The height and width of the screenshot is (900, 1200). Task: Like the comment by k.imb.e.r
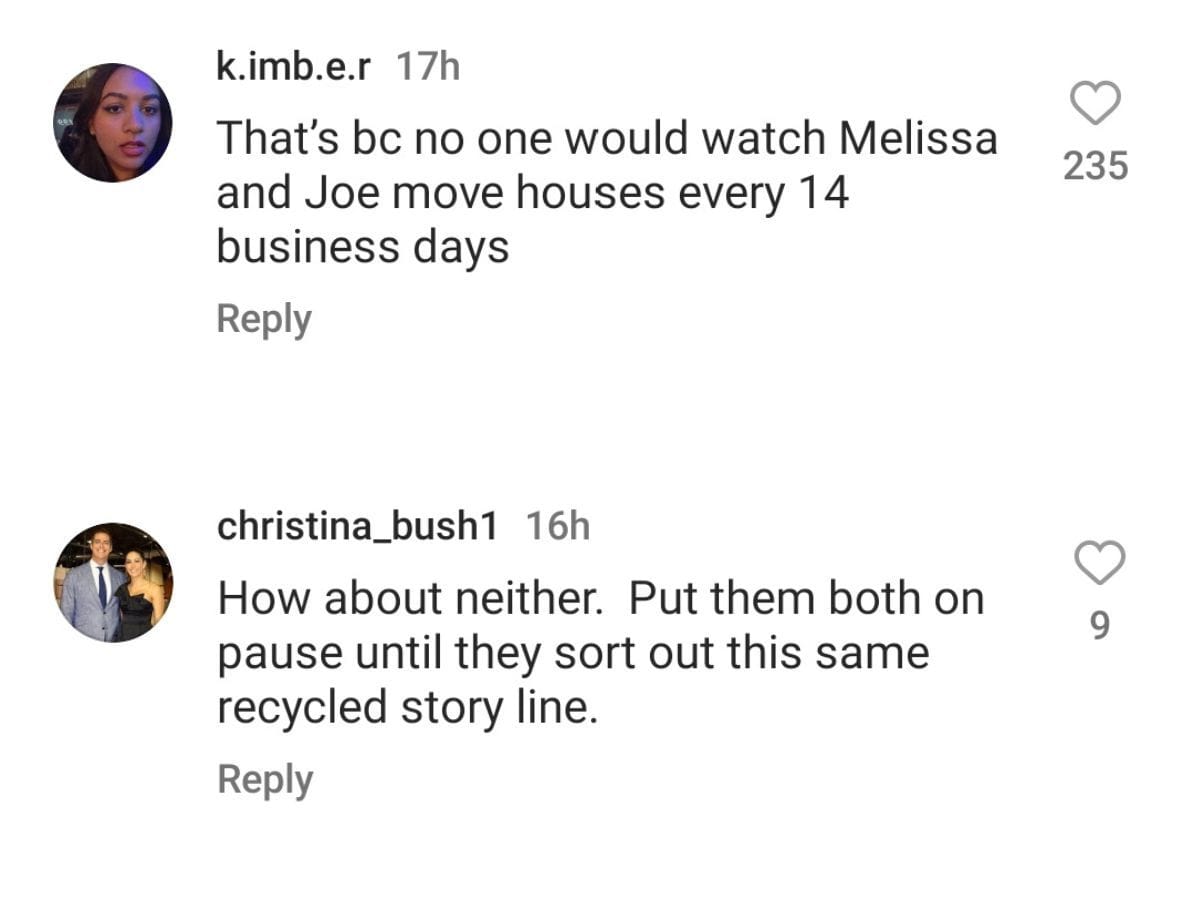click(1095, 103)
